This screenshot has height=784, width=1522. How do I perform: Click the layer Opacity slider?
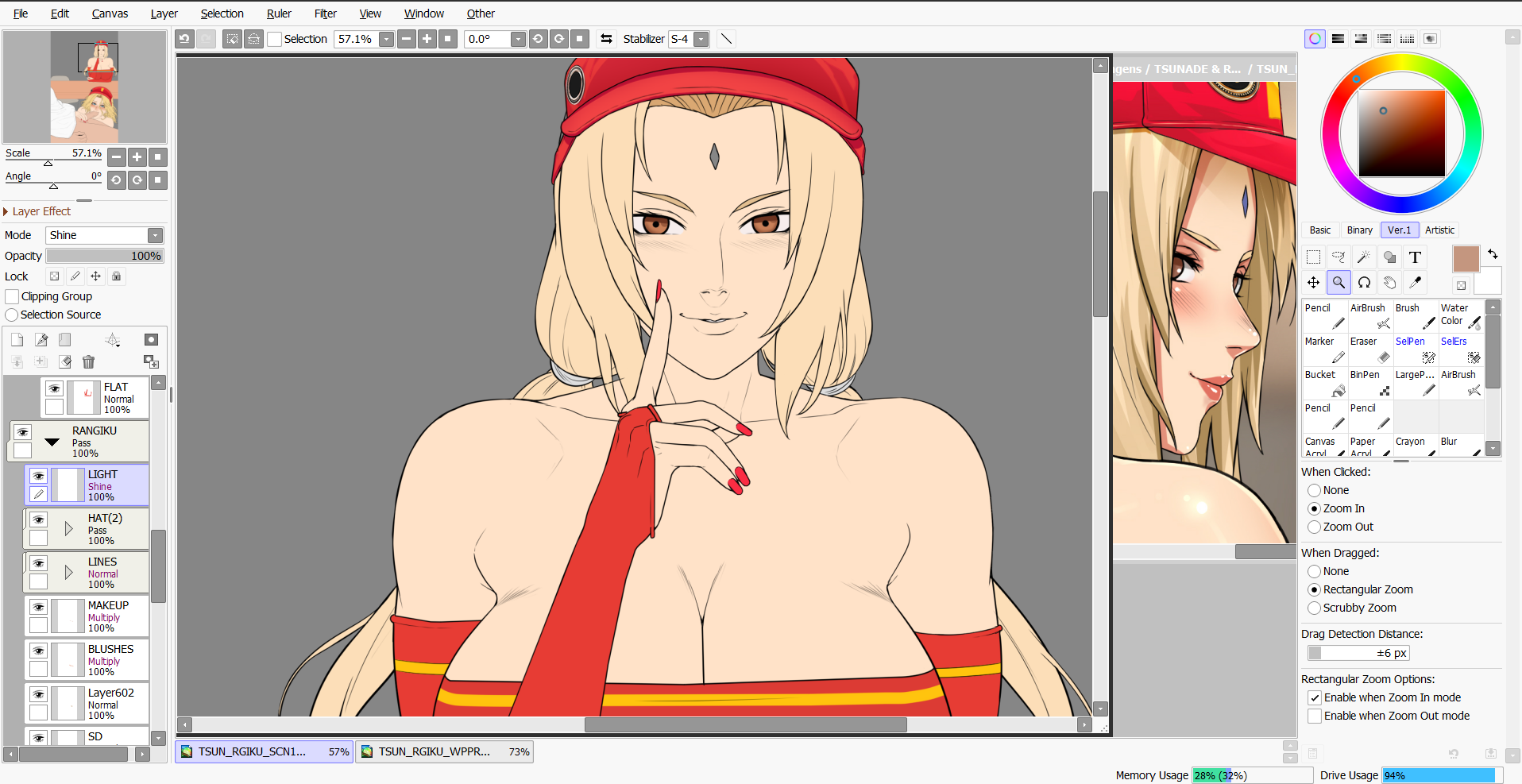coord(105,256)
